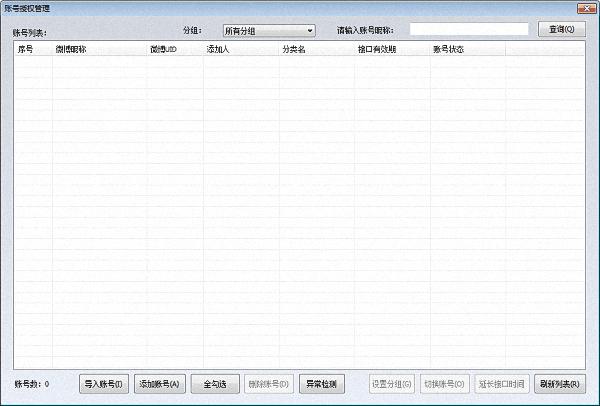Sort by the 微博昵称 column header

pyautogui.click(x=99, y=49)
